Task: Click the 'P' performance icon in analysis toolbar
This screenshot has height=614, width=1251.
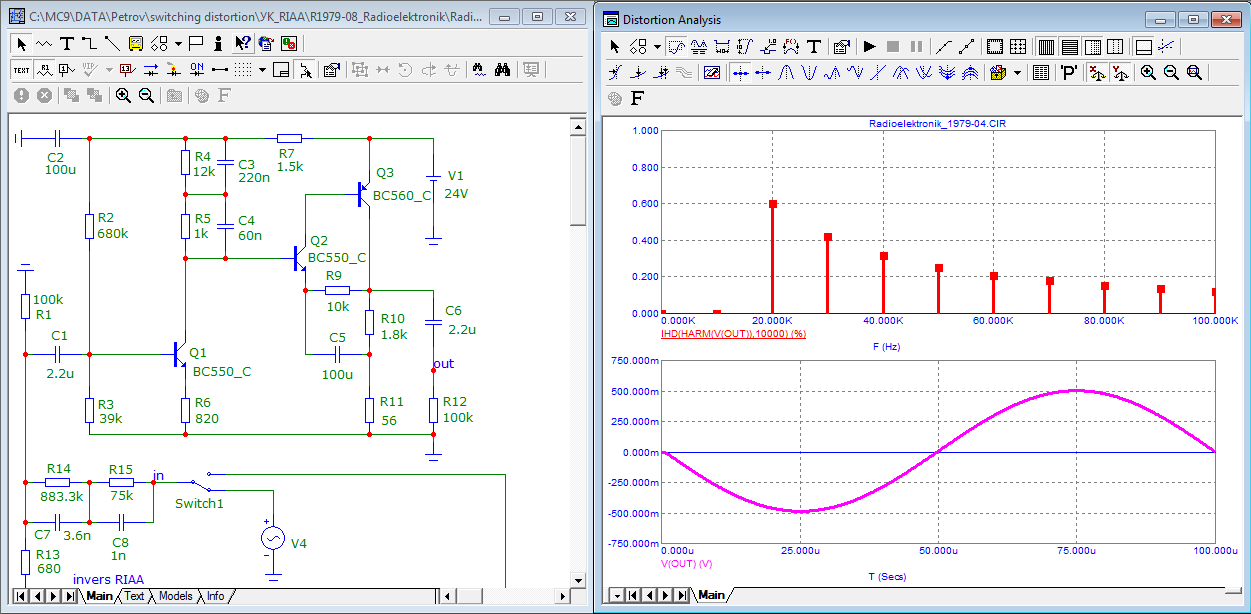Action: (x=1069, y=72)
